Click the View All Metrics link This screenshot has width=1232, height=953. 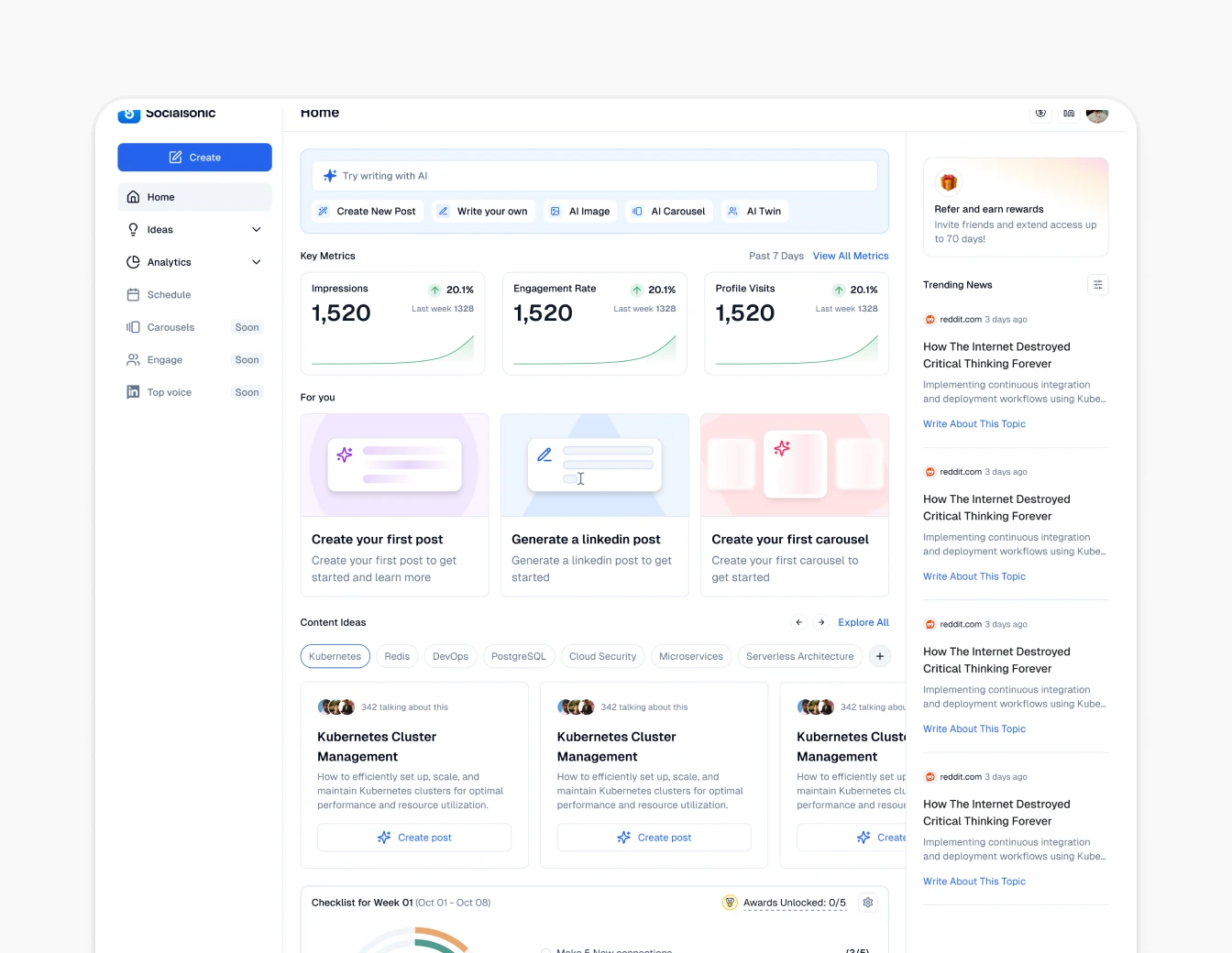pyautogui.click(x=851, y=256)
